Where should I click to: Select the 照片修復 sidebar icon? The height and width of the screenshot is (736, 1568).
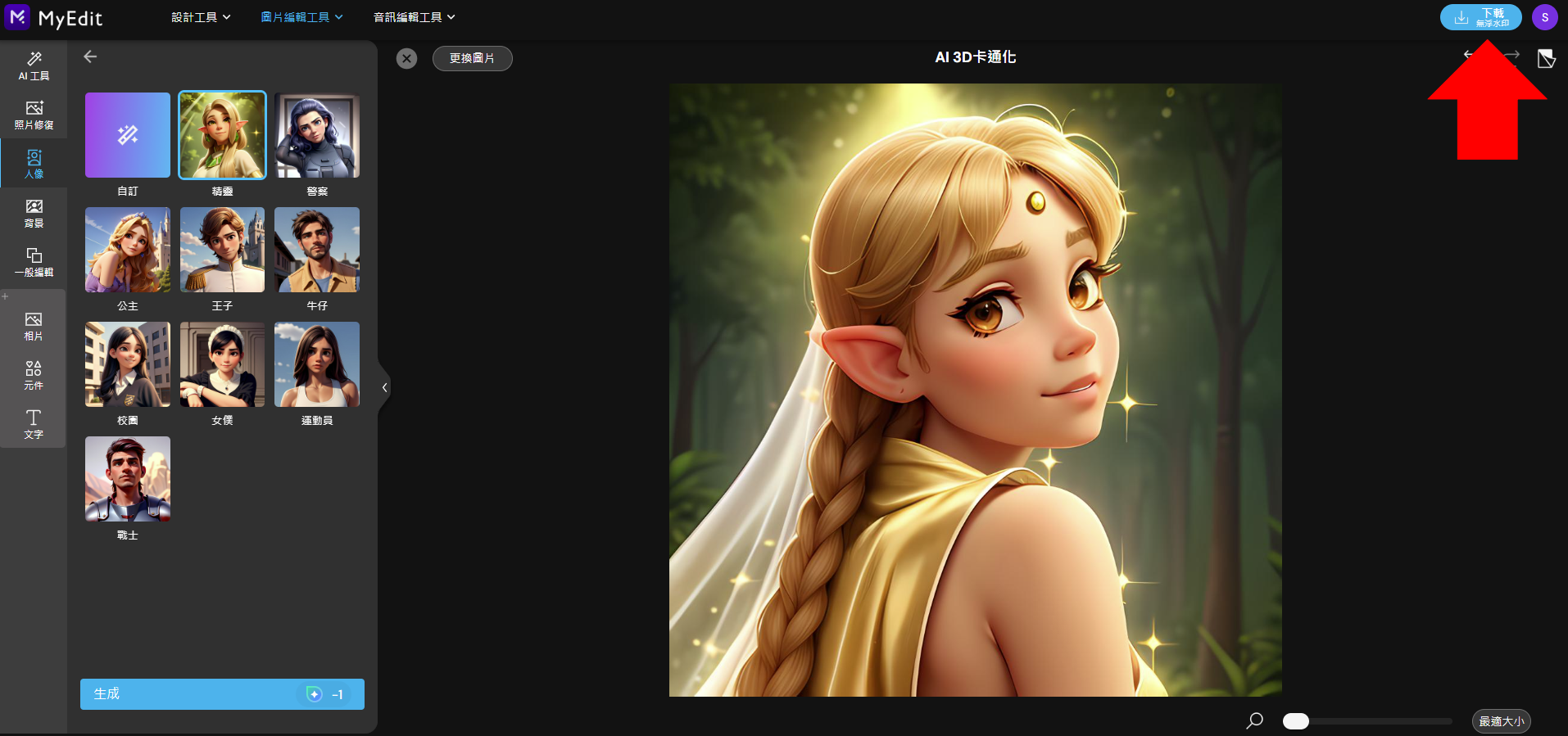(x=34, y=115)
